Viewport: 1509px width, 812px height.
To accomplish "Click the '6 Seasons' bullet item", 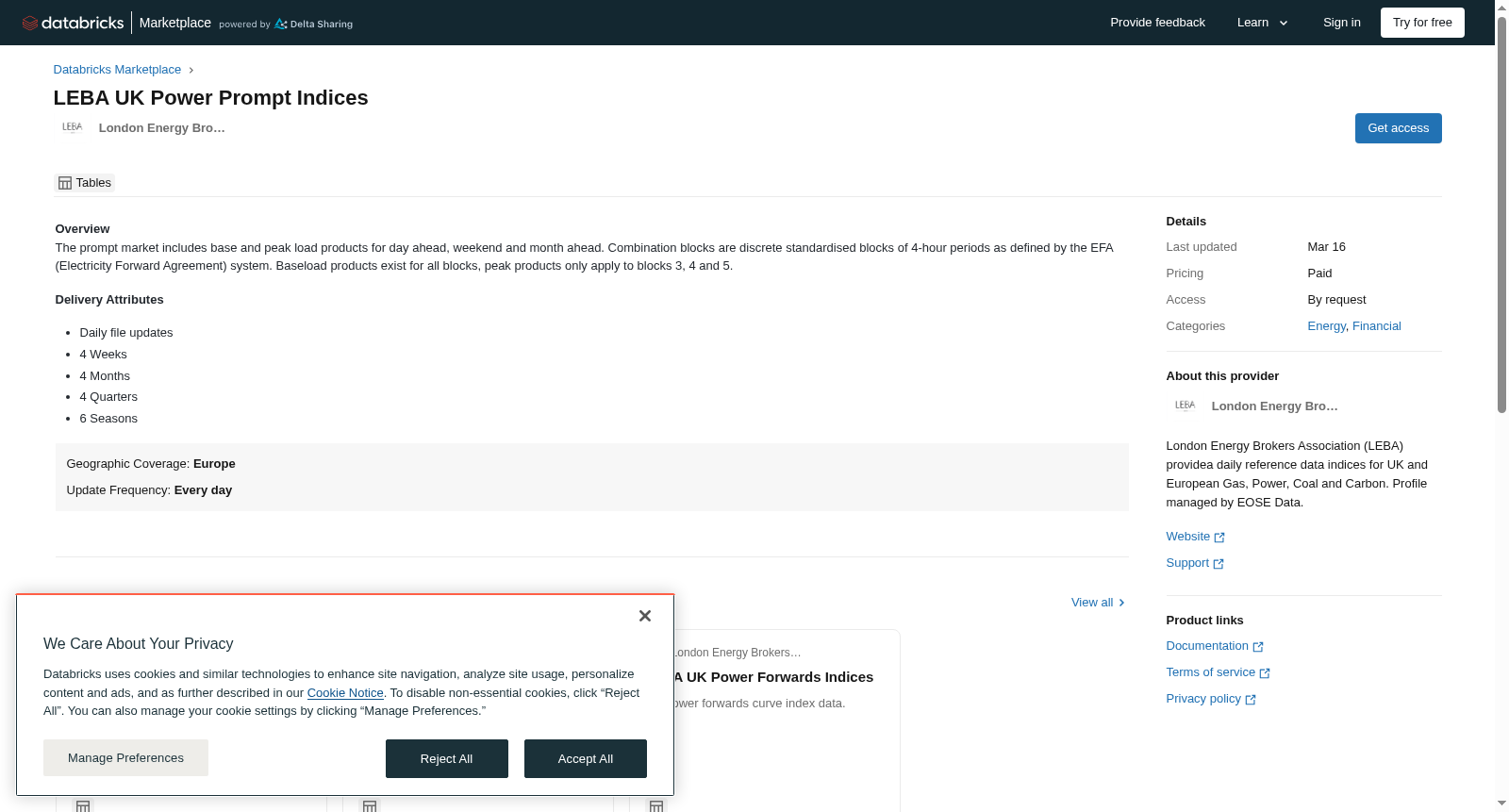I will point(108,419).
